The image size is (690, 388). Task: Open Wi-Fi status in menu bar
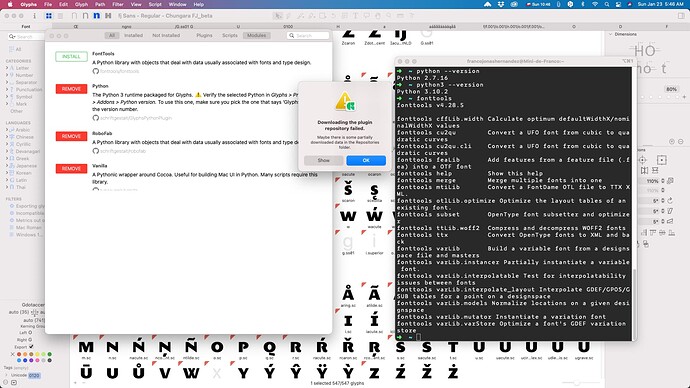595,4
